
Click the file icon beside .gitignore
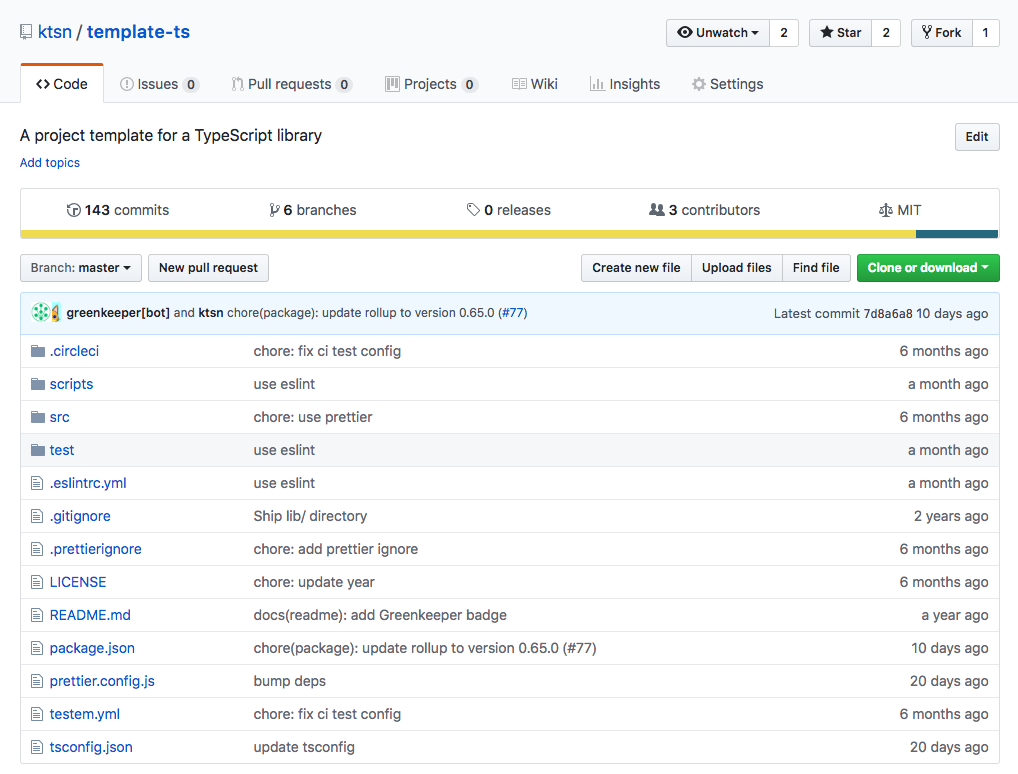(37, 516)
